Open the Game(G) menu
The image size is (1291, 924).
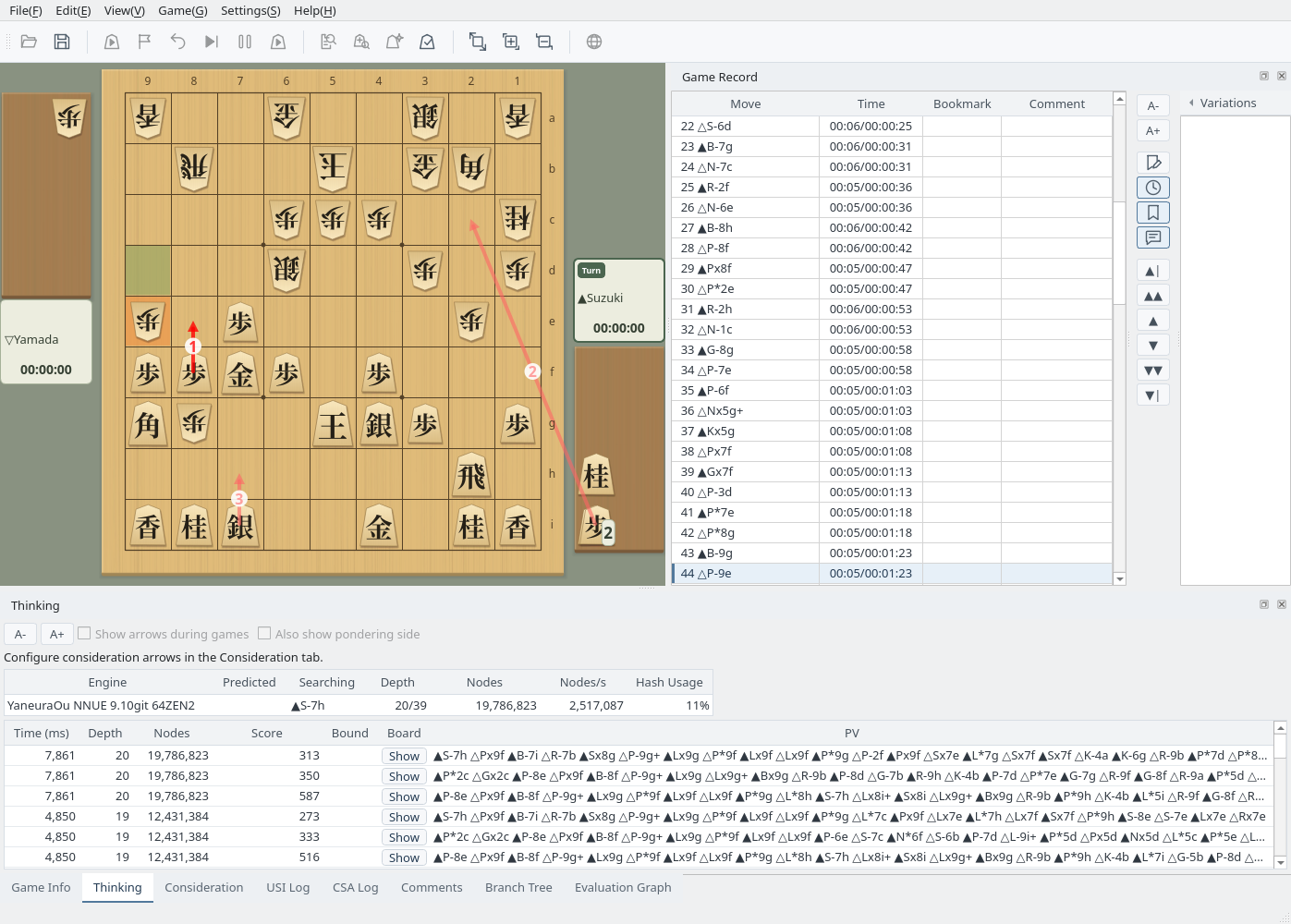point(183,11)
